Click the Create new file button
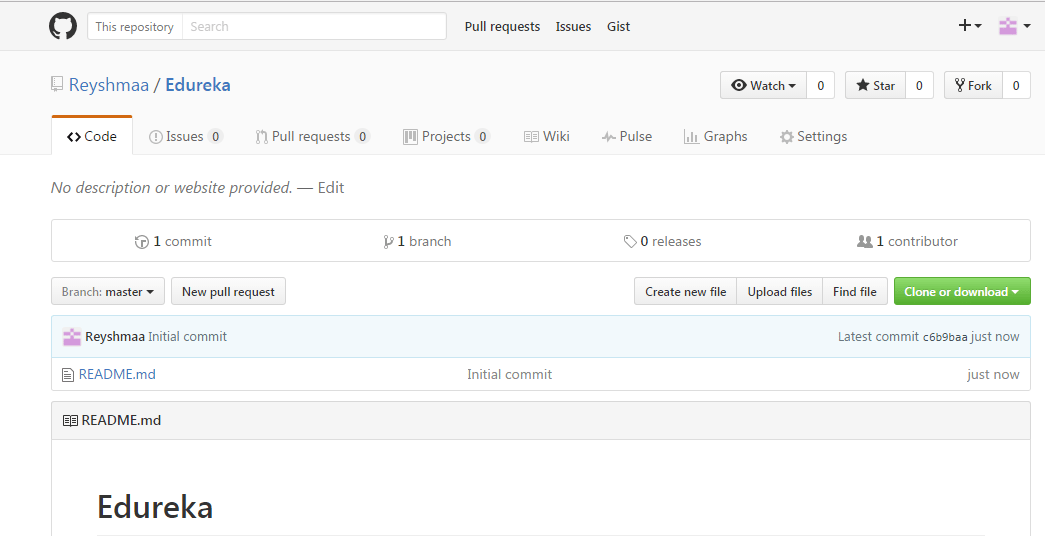The height and width of the screenshot is (536, 1045). click(685, 291)
